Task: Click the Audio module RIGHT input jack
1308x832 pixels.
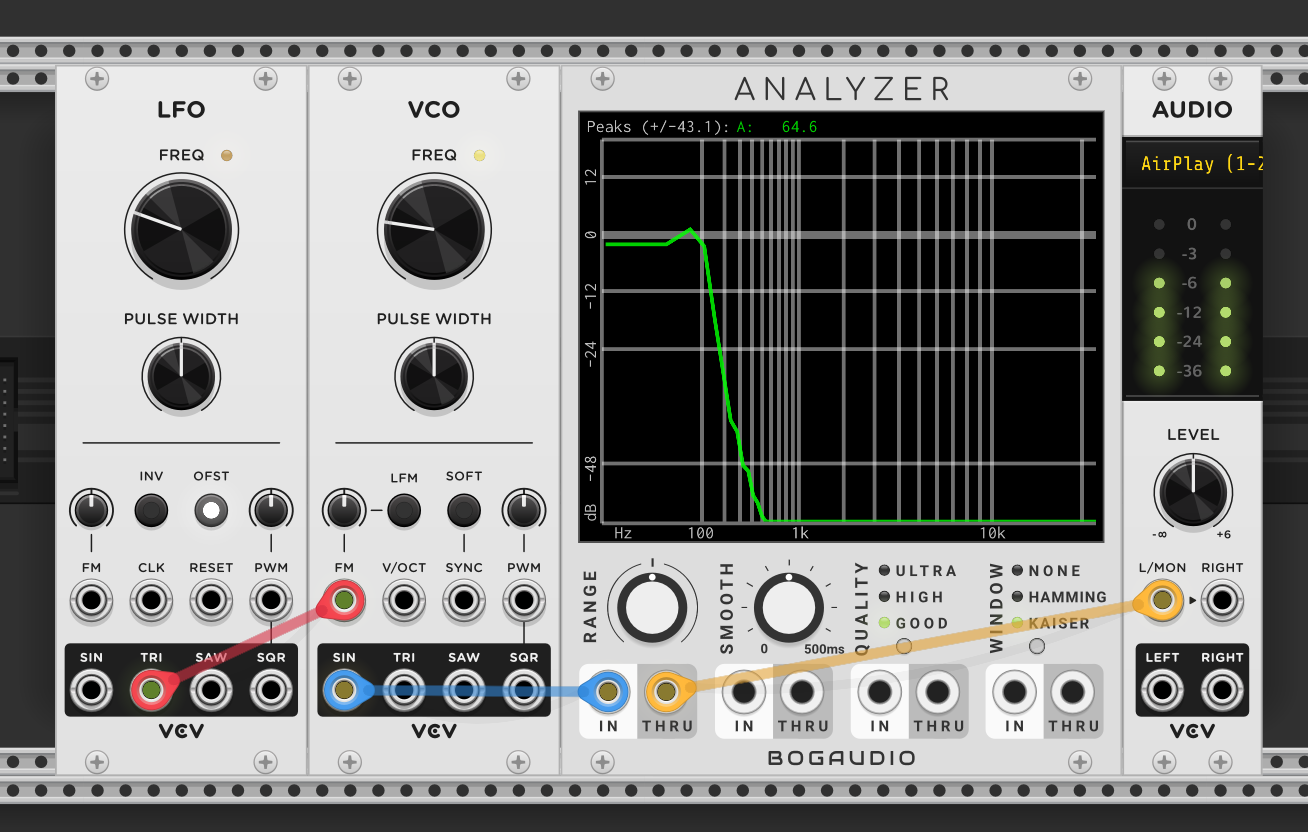Action: coord(1222,601)
